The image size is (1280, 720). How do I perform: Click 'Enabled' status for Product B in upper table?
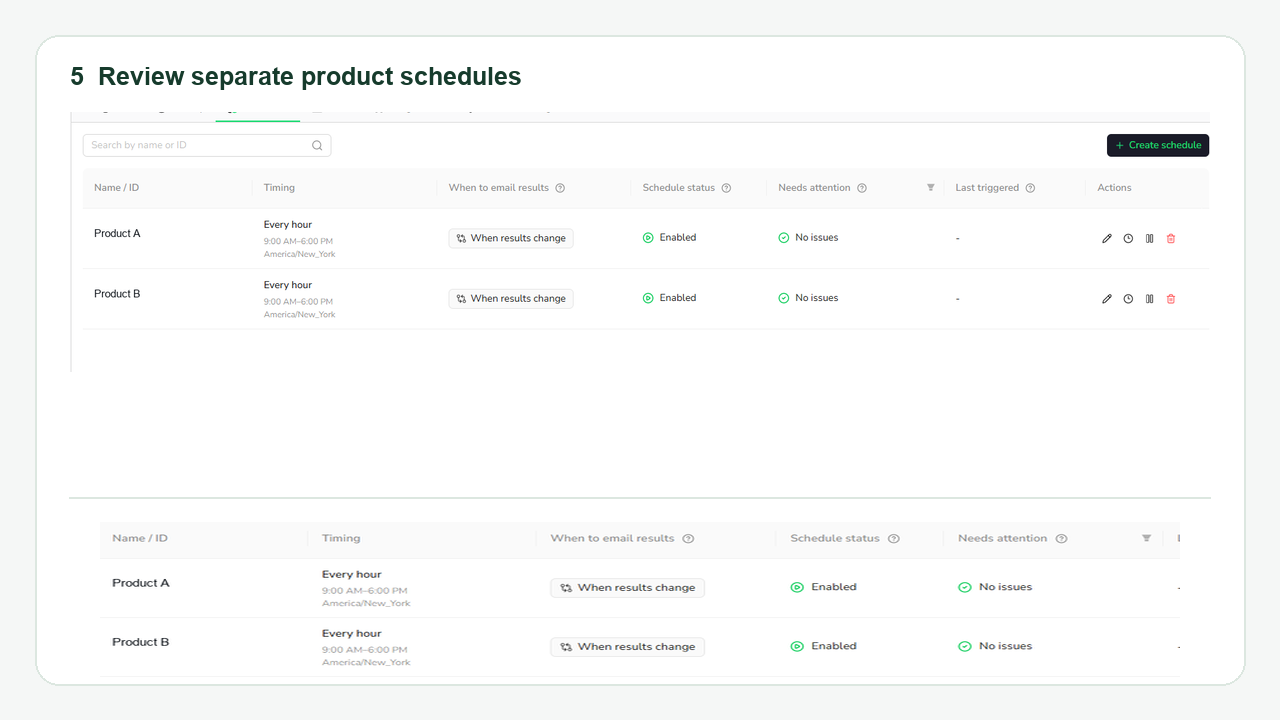coord(669,298)
